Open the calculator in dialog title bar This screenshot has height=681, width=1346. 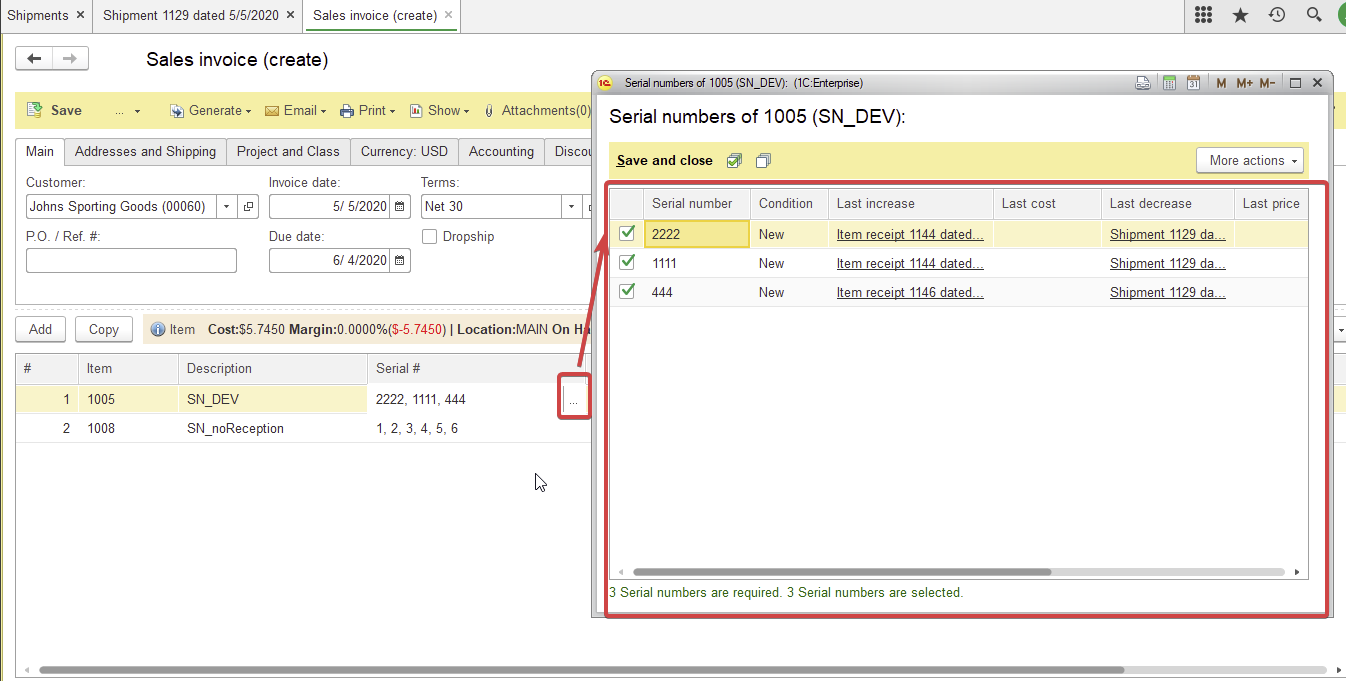(1169, 83)
